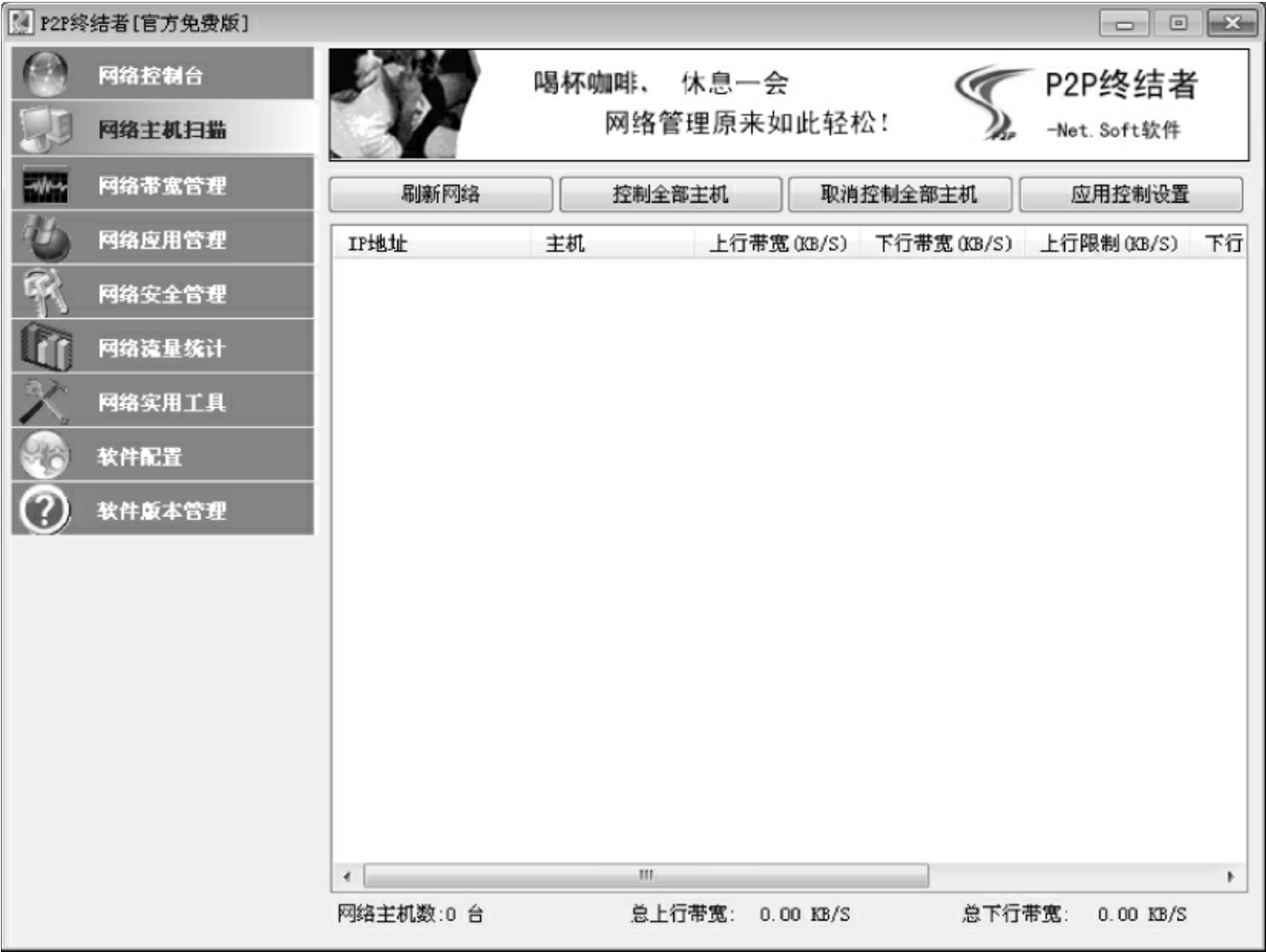Click the 网络带宽管理 waveform icon
Viewport: 1266px width, 952px height.
pos(45,186)
